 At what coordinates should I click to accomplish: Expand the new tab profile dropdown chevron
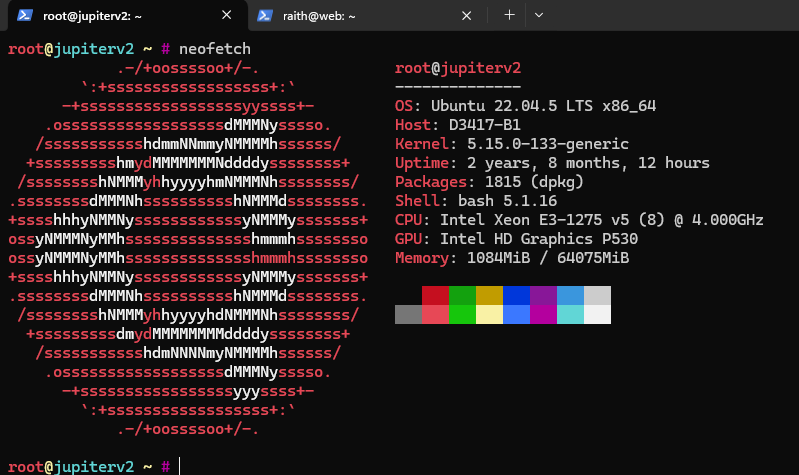(x=538, y=15)
